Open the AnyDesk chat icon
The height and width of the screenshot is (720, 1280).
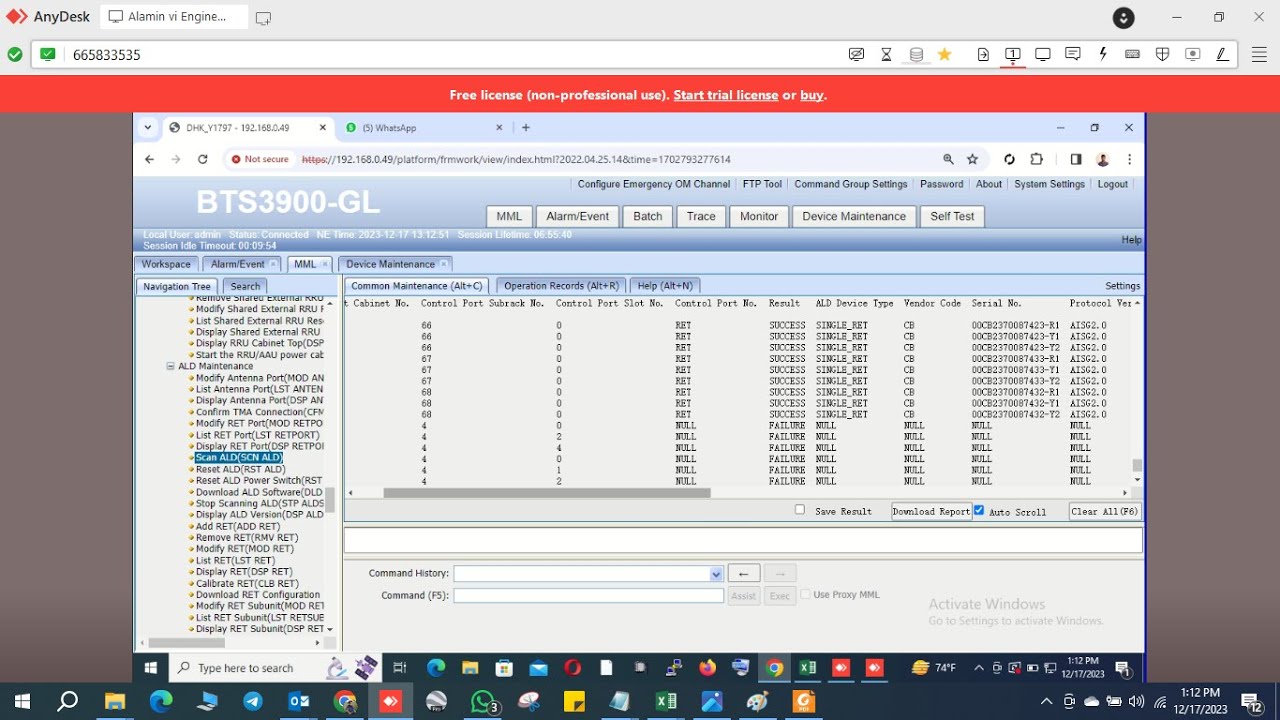[1073, 54]
